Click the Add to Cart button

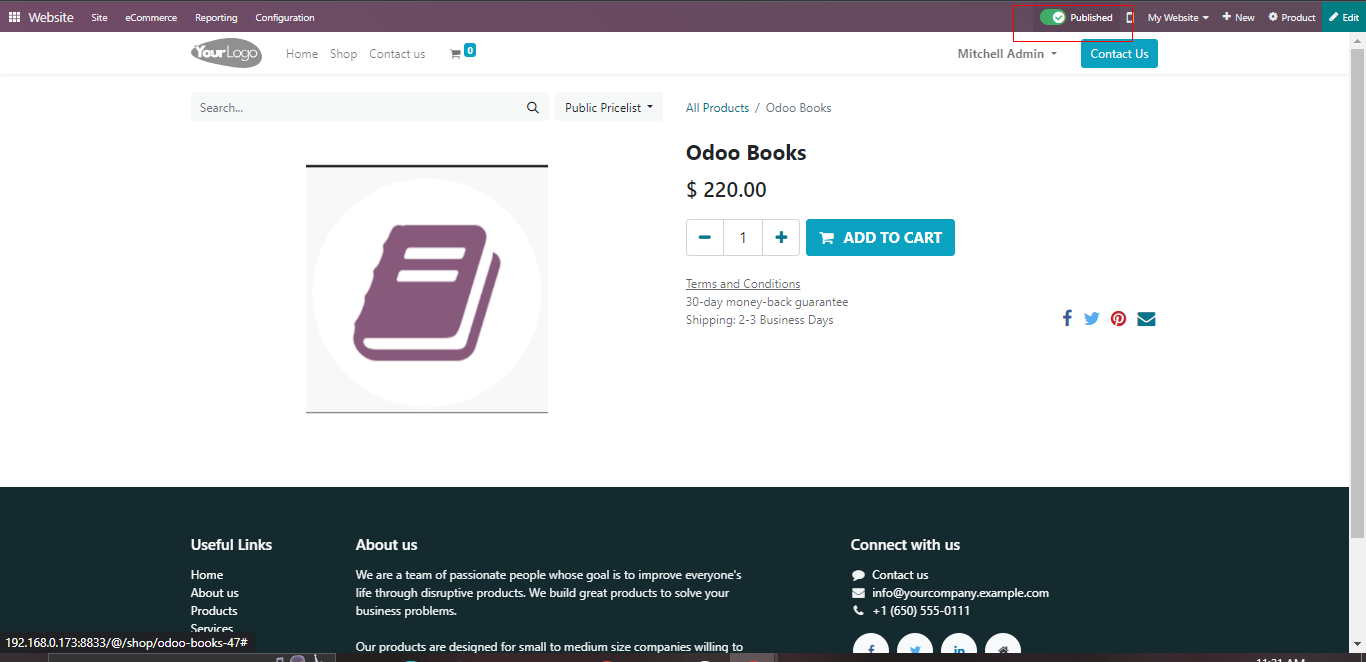click(x=880, y=238)
